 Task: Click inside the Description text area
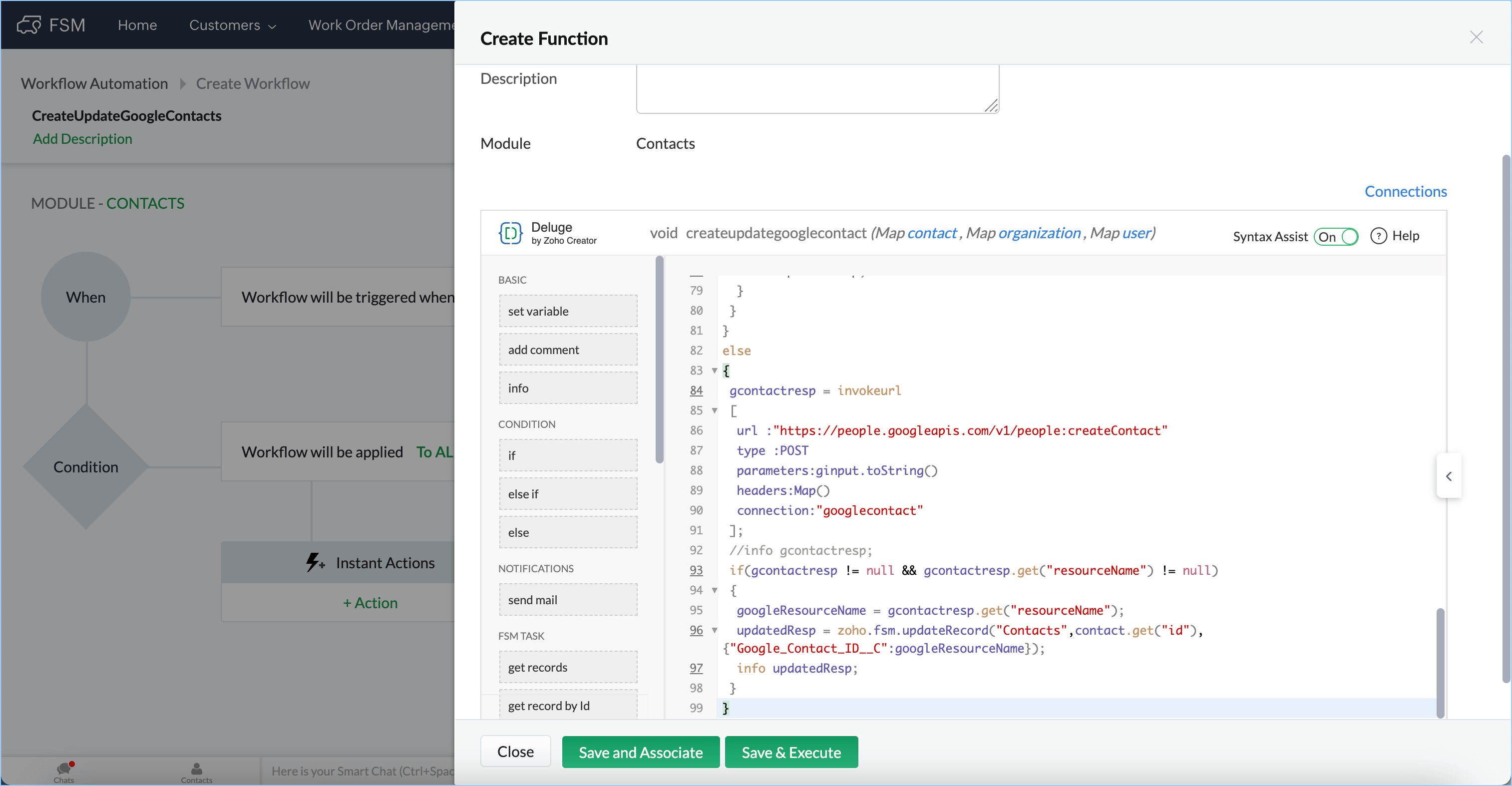click(816, 88)
